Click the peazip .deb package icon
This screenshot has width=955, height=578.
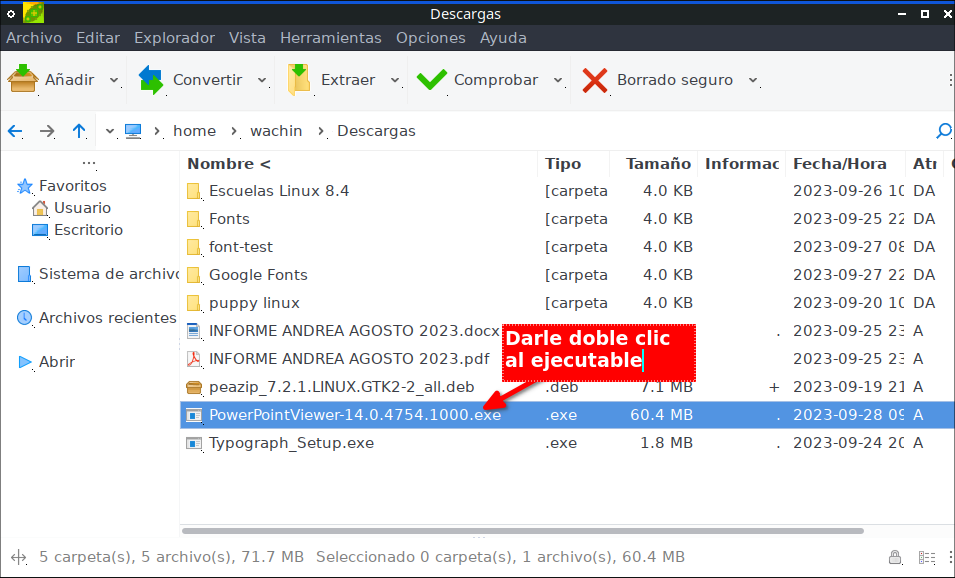point(194,387)
